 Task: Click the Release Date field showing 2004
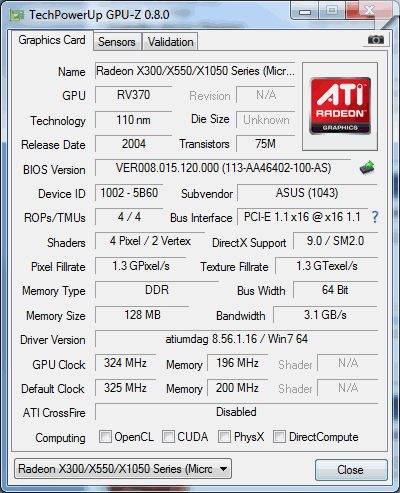pos(133,144)
